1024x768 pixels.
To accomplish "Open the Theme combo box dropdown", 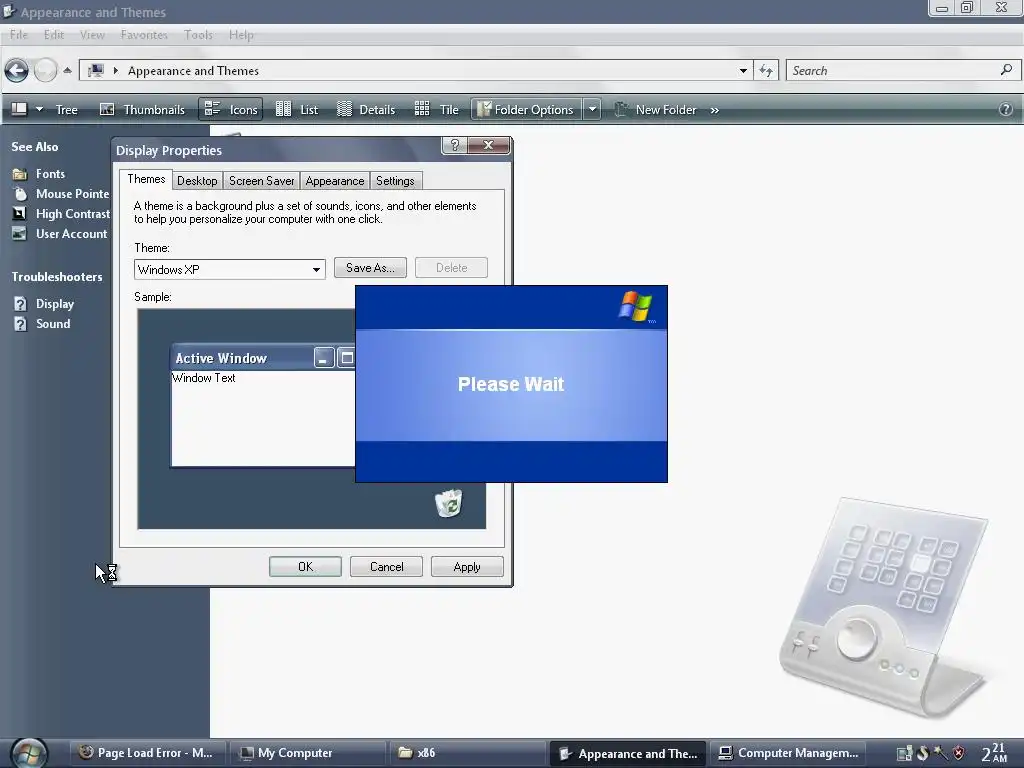I will [x=316, y=270].
